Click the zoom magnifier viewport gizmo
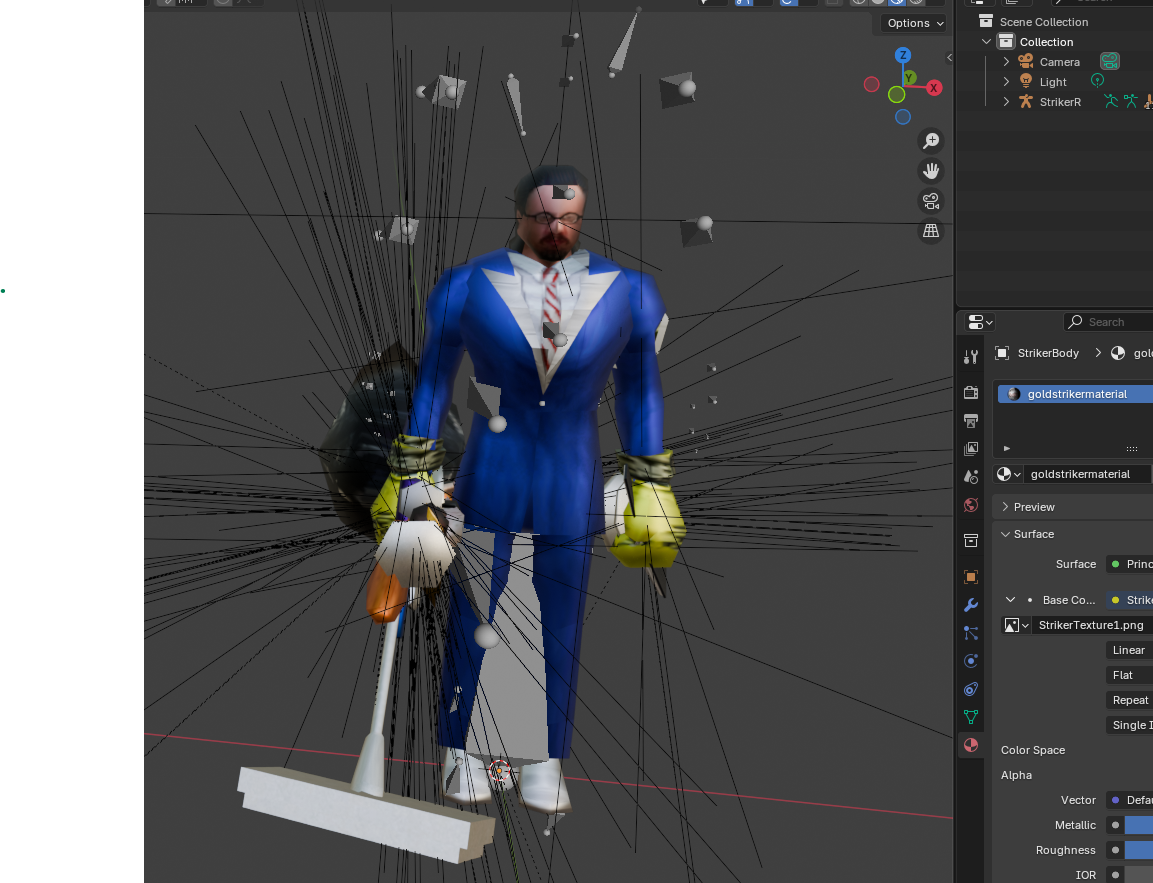 pos(931,140)
